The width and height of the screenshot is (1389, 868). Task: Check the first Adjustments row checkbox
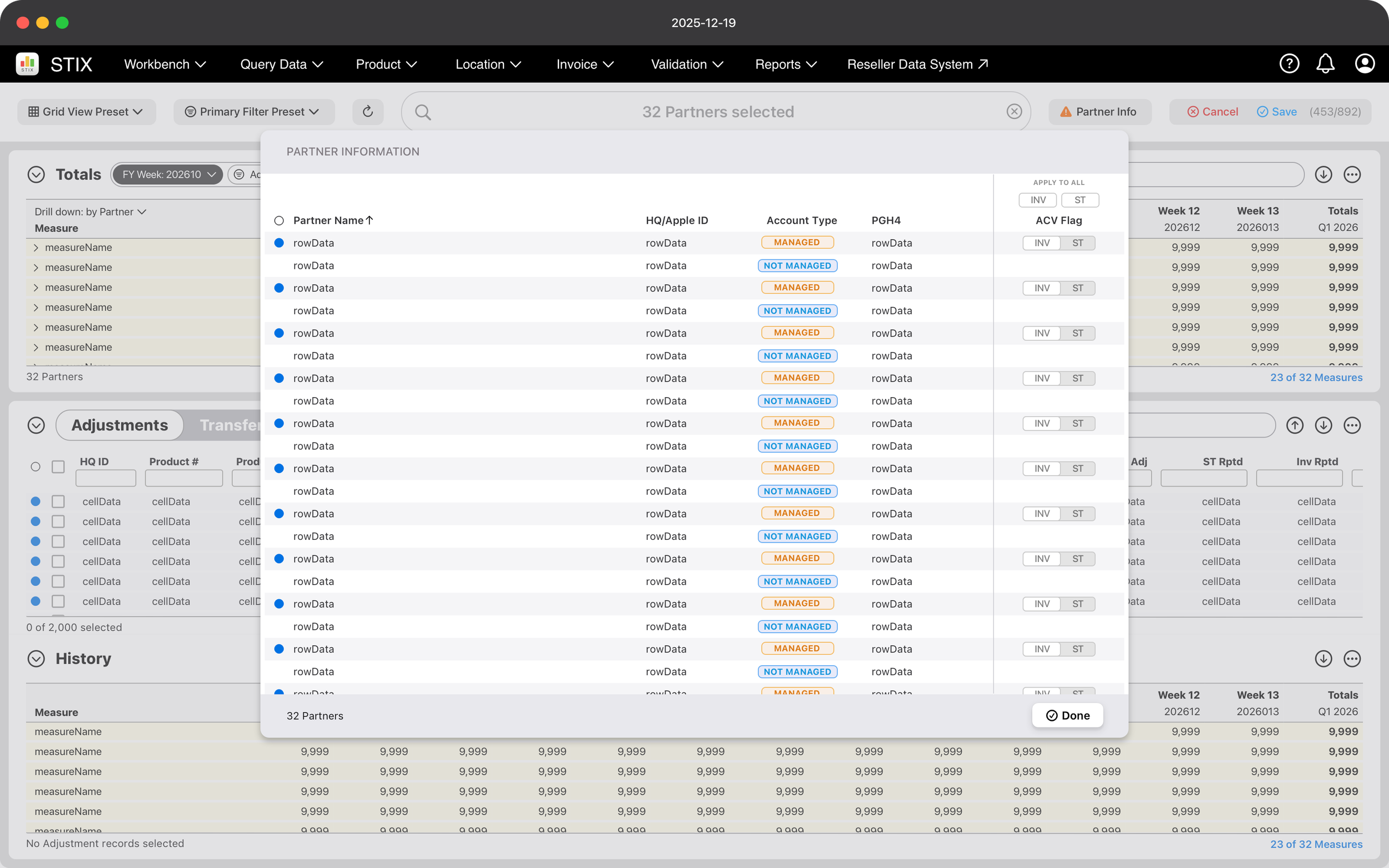[58, 501]
